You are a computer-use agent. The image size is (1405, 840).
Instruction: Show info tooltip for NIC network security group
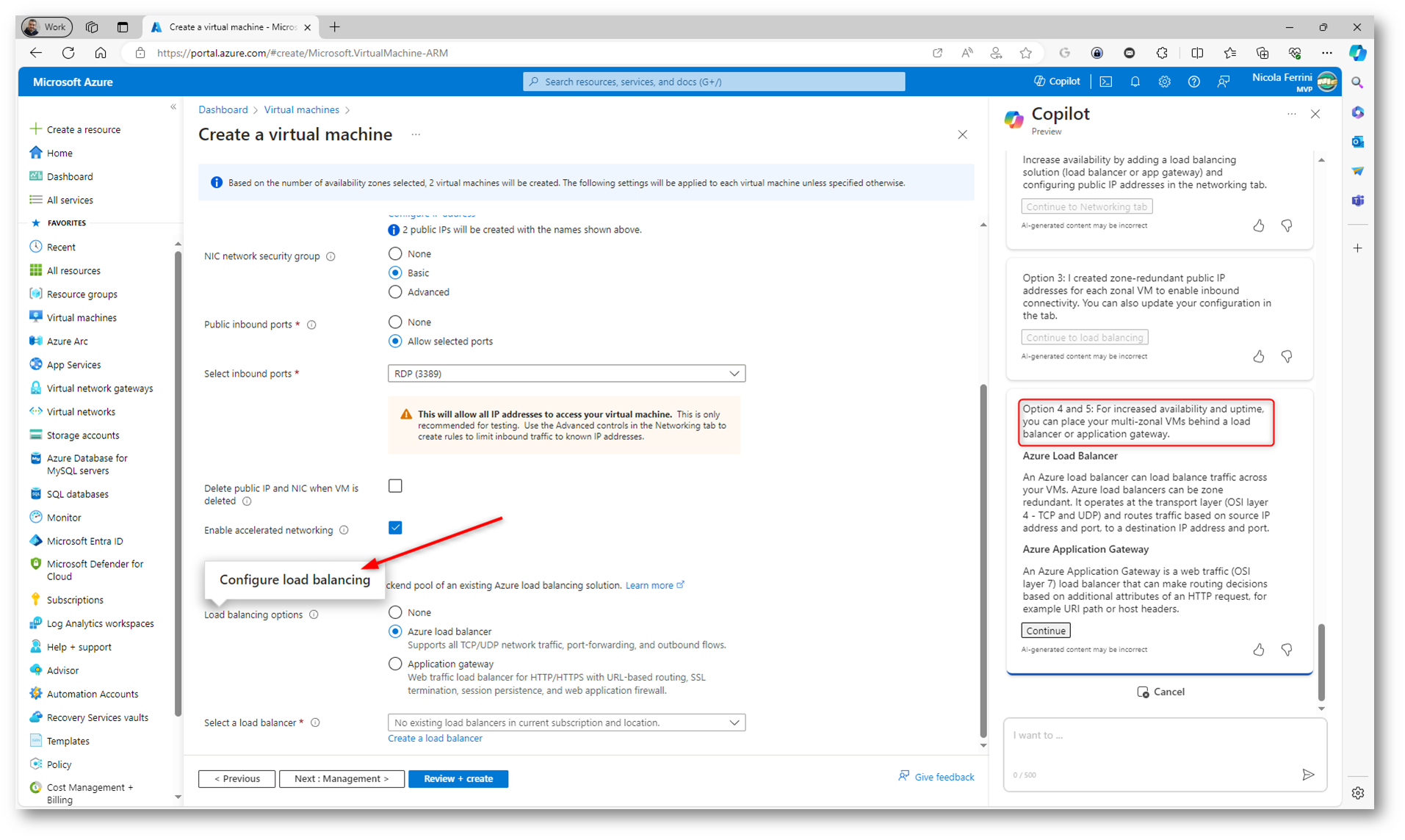click(x=331, y=256)
